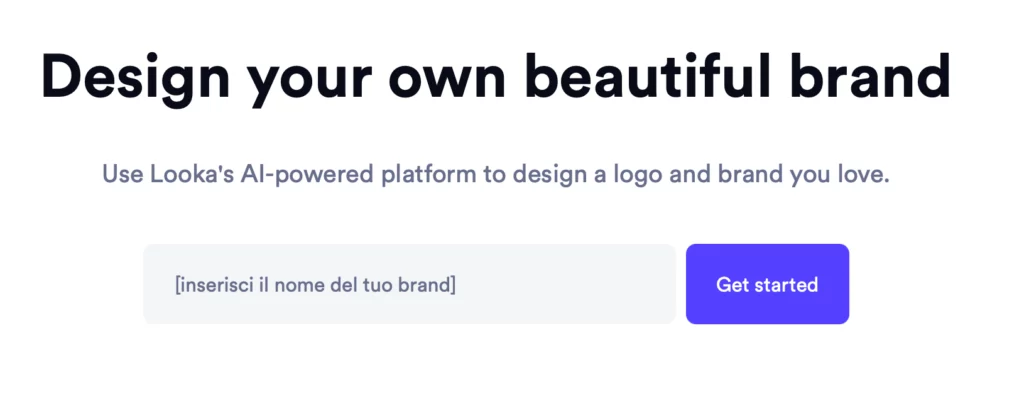Screen dimensions: 1024x411
Task: Click the word "Get" on the purple button
Action: tap(732, 285)
